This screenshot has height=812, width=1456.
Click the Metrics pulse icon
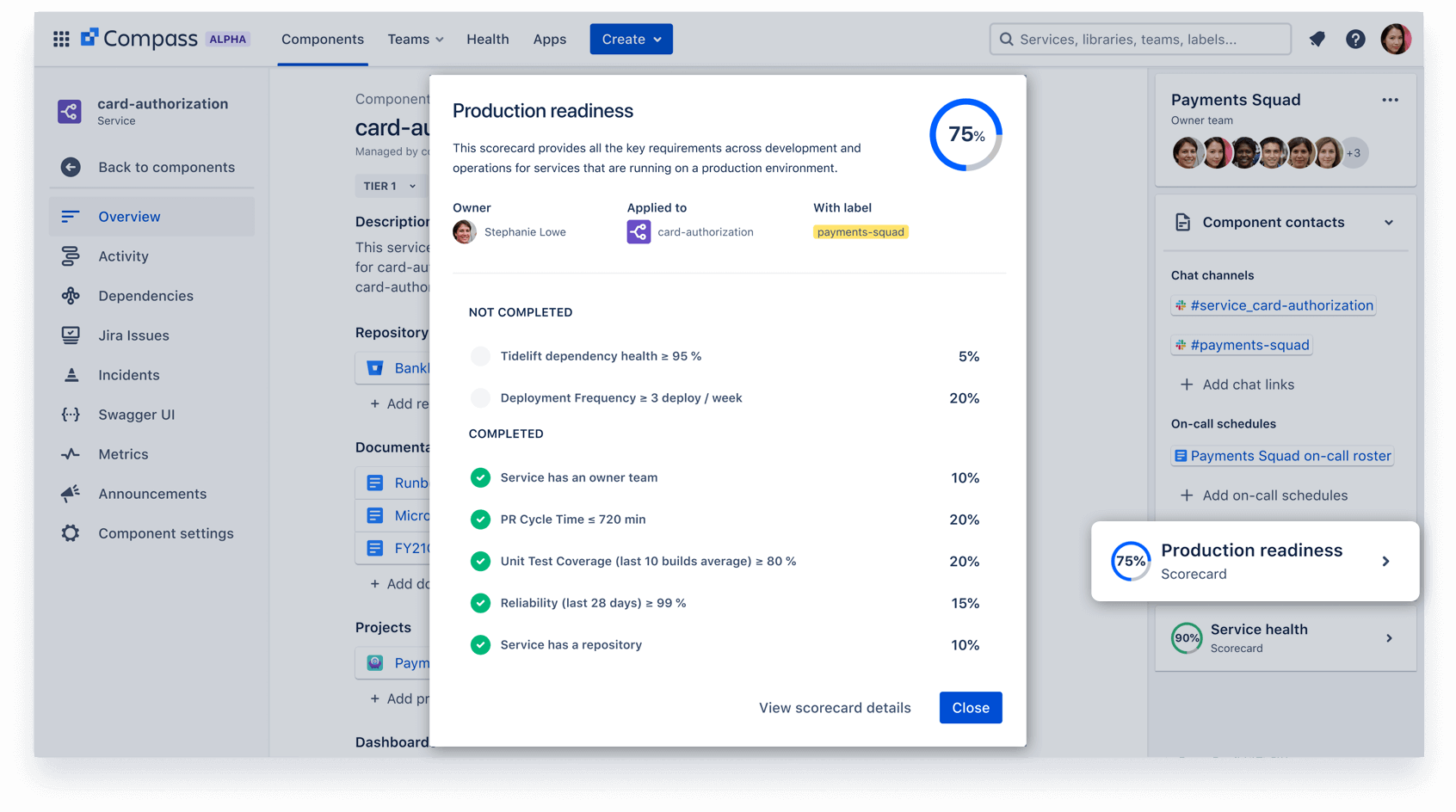point(71,454)
